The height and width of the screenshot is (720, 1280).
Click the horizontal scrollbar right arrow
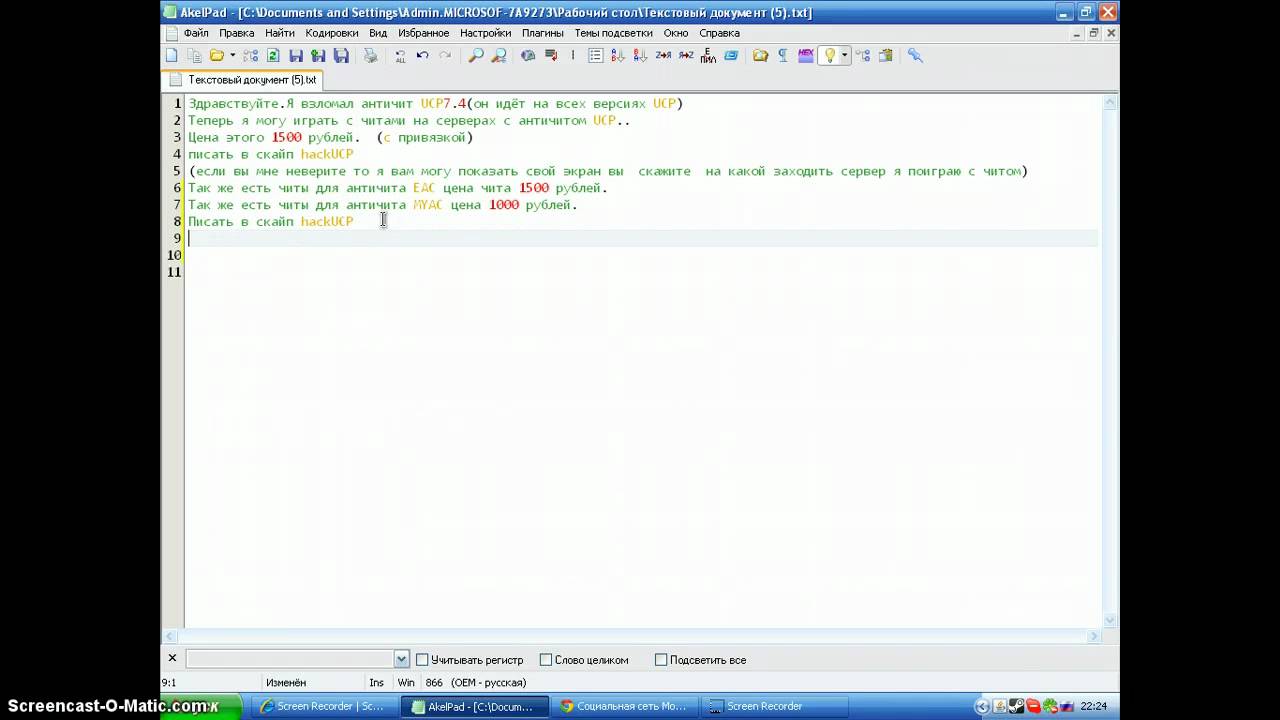point(1093,636)
